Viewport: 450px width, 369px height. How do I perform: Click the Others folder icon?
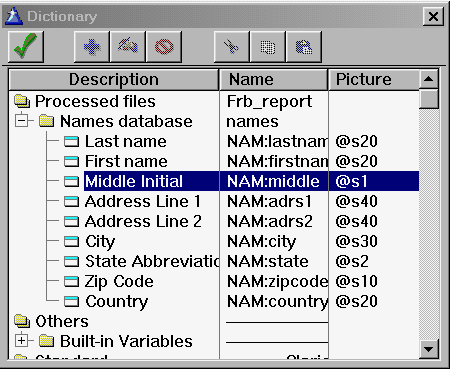[22, 321]
